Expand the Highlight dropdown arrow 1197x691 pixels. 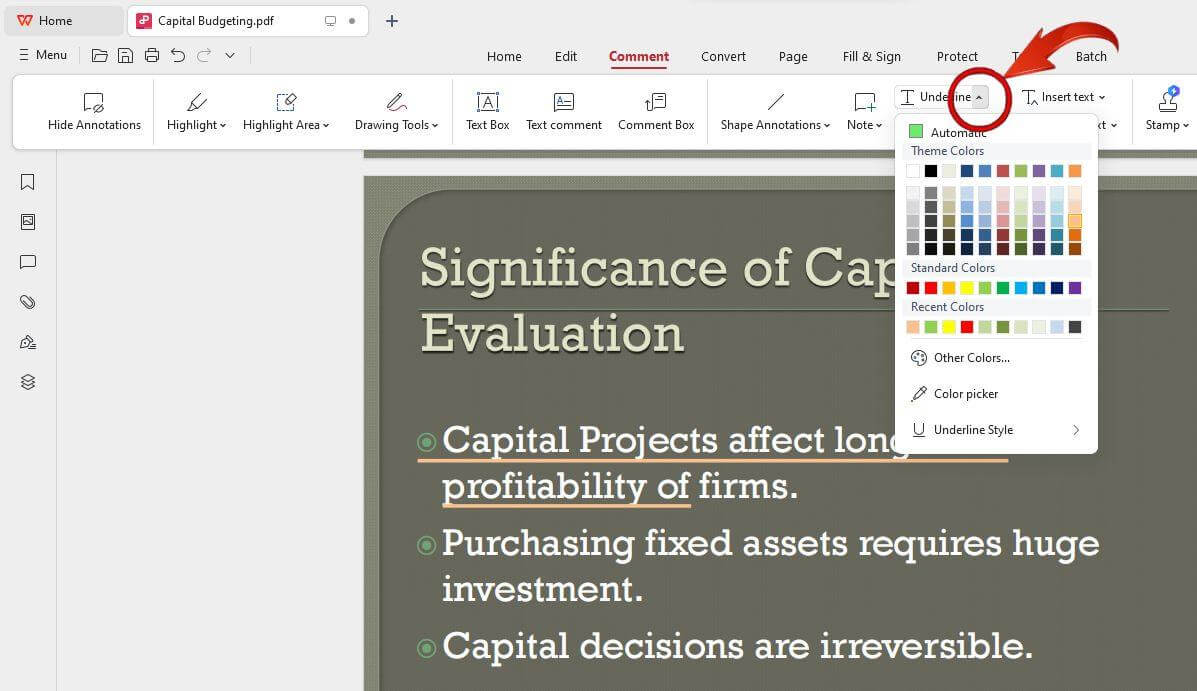click(223, 126)
